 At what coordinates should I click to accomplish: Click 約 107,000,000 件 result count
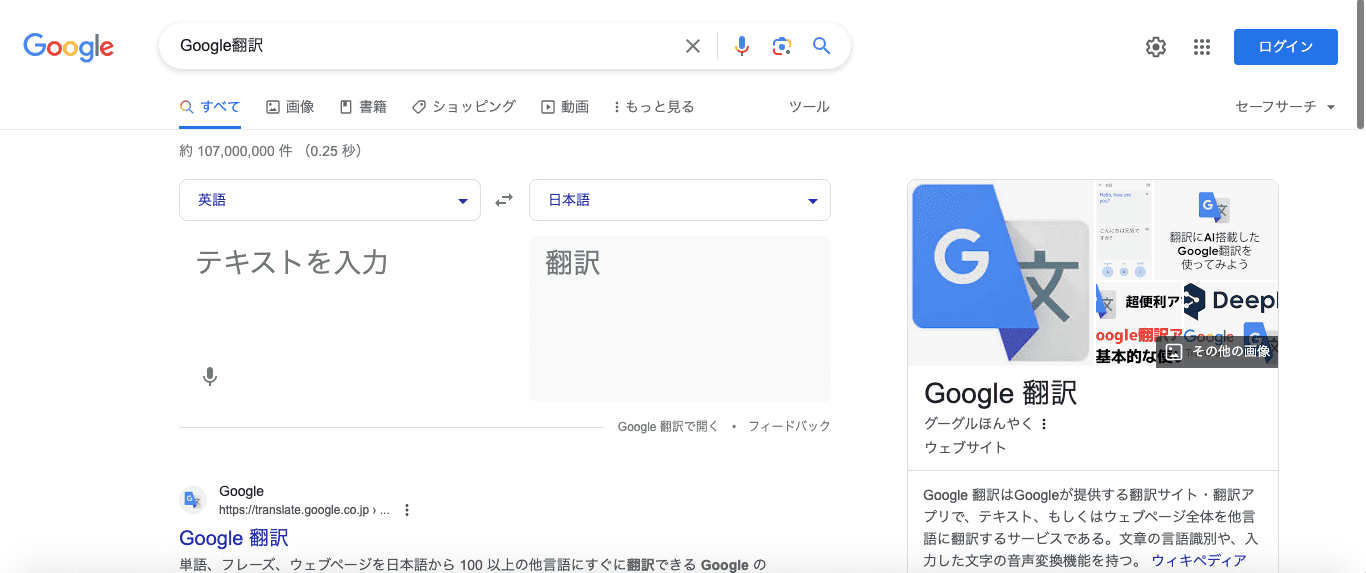pos(270,151)
